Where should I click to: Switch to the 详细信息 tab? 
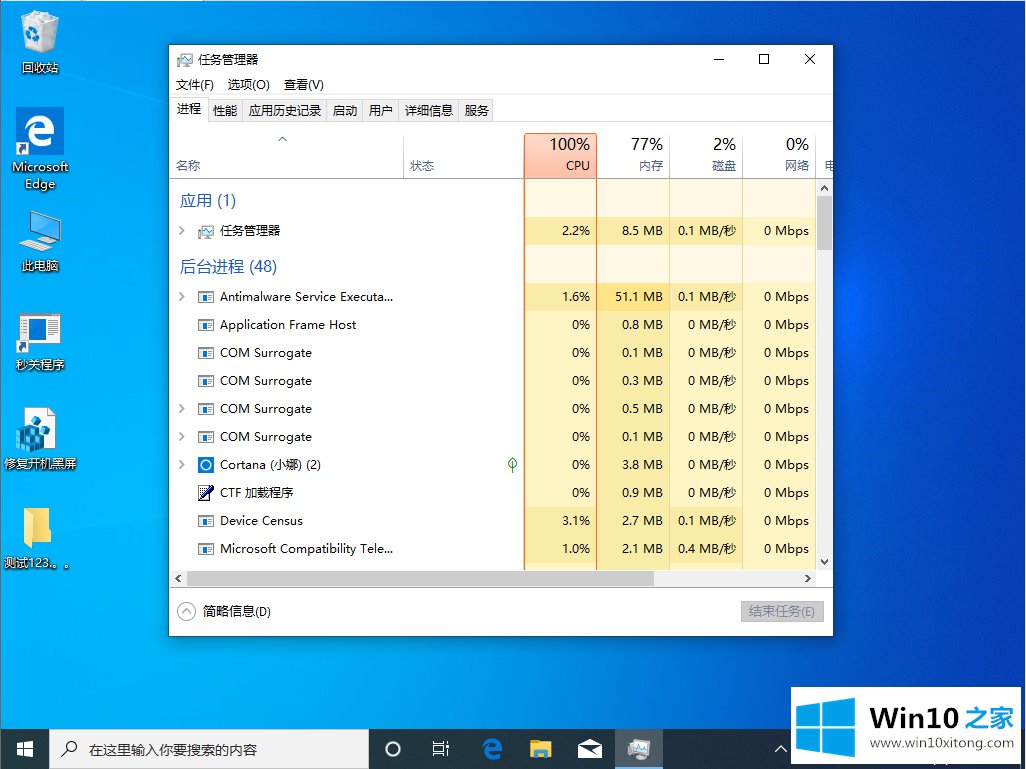[429, 111]
